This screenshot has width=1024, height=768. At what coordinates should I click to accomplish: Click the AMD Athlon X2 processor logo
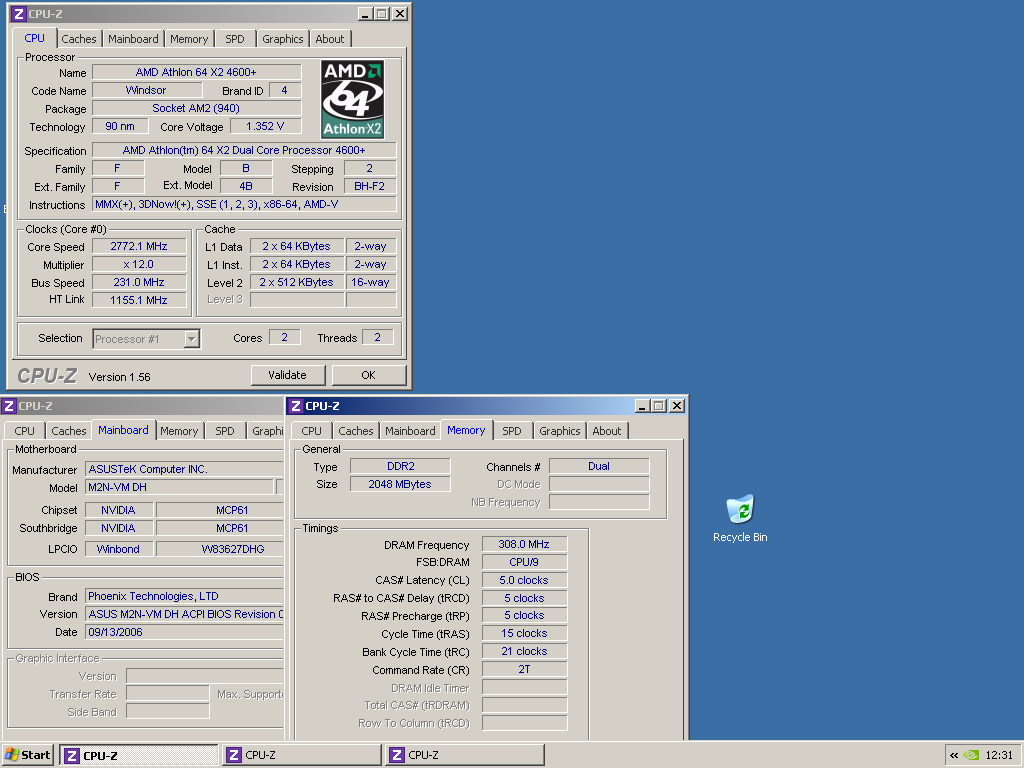[x=353, y=99]
